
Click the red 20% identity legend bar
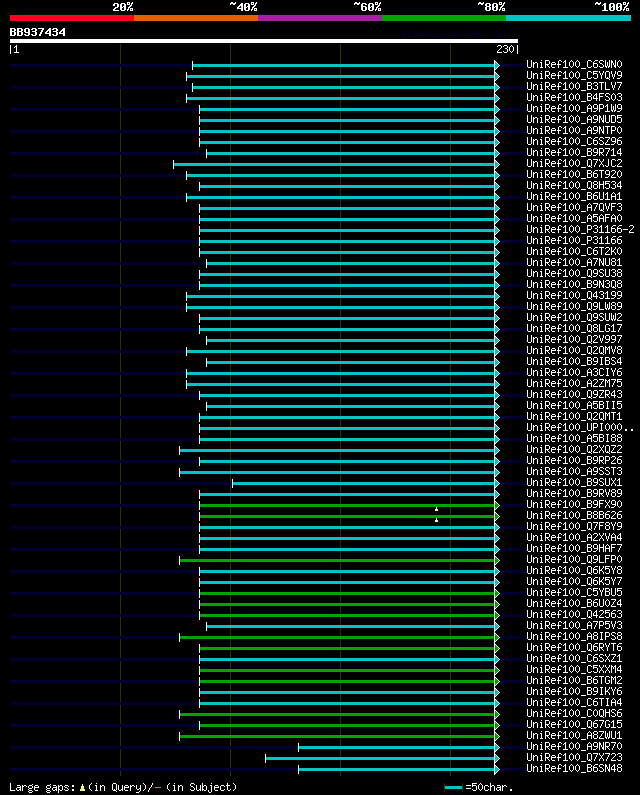coord(72,18)
